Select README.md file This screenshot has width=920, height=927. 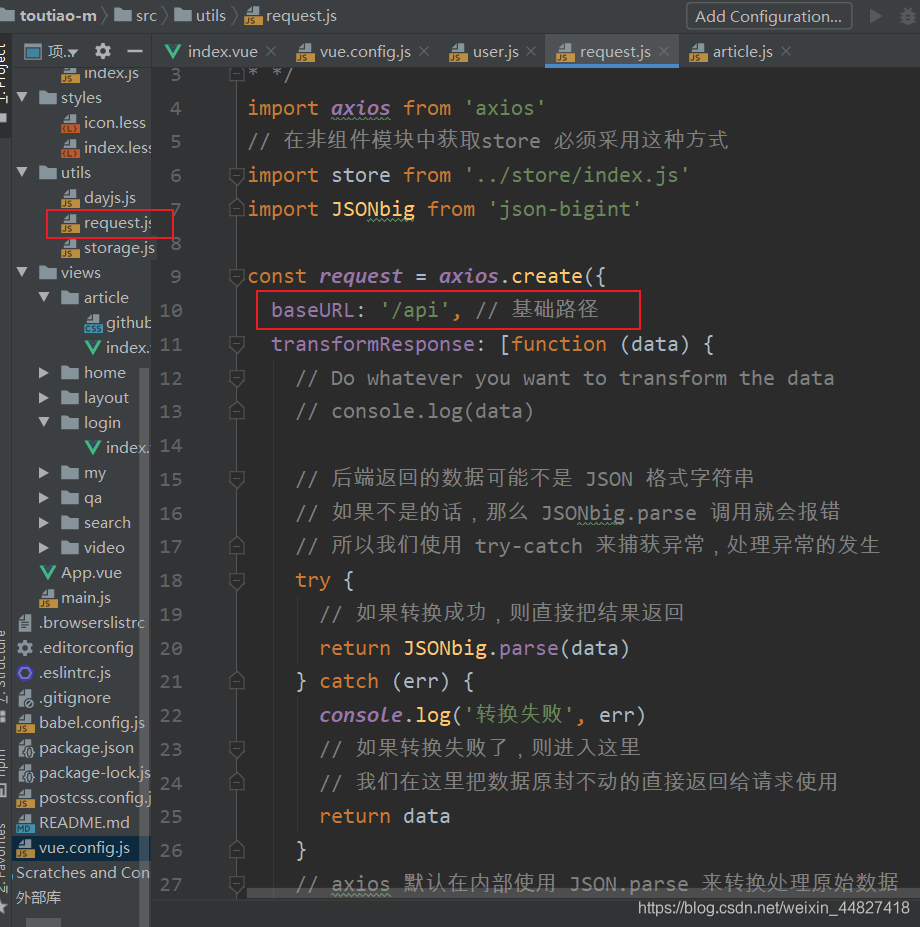73,822
